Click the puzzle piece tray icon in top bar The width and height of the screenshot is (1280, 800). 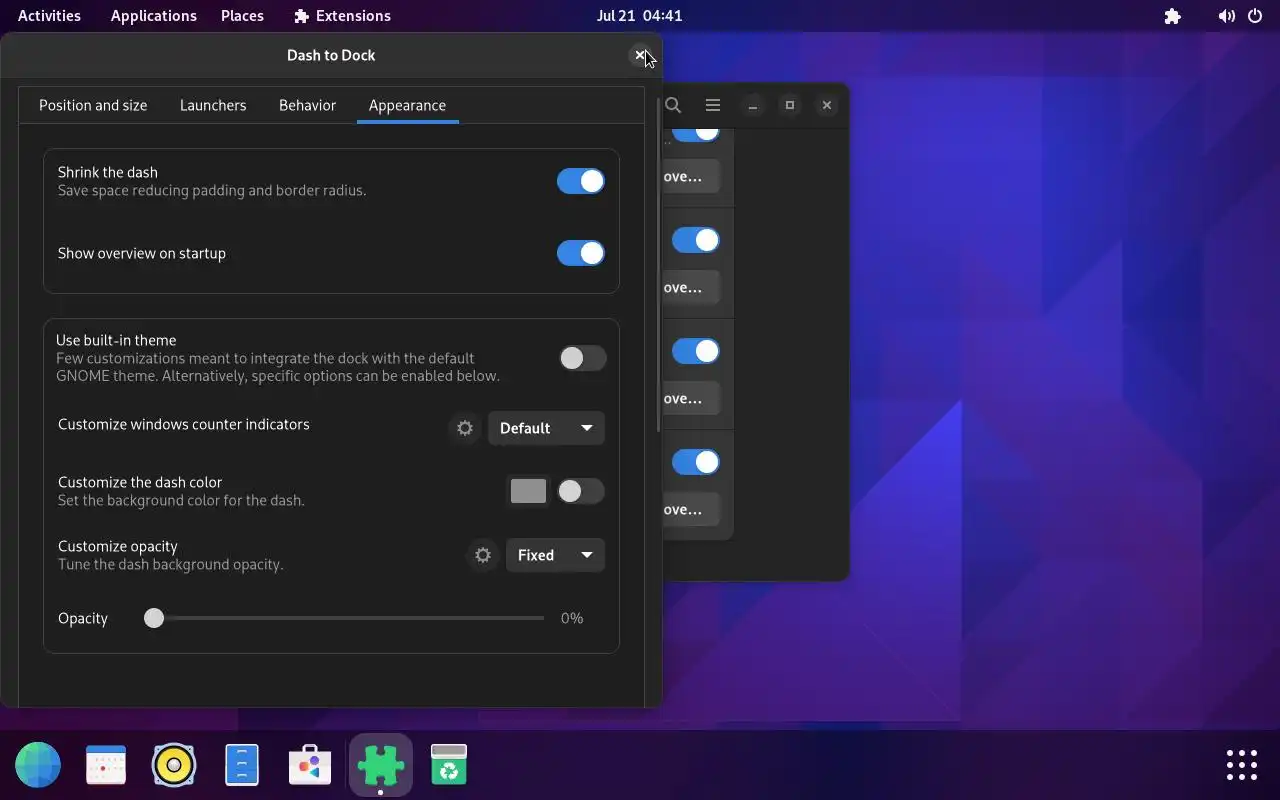pos(1173,16)
